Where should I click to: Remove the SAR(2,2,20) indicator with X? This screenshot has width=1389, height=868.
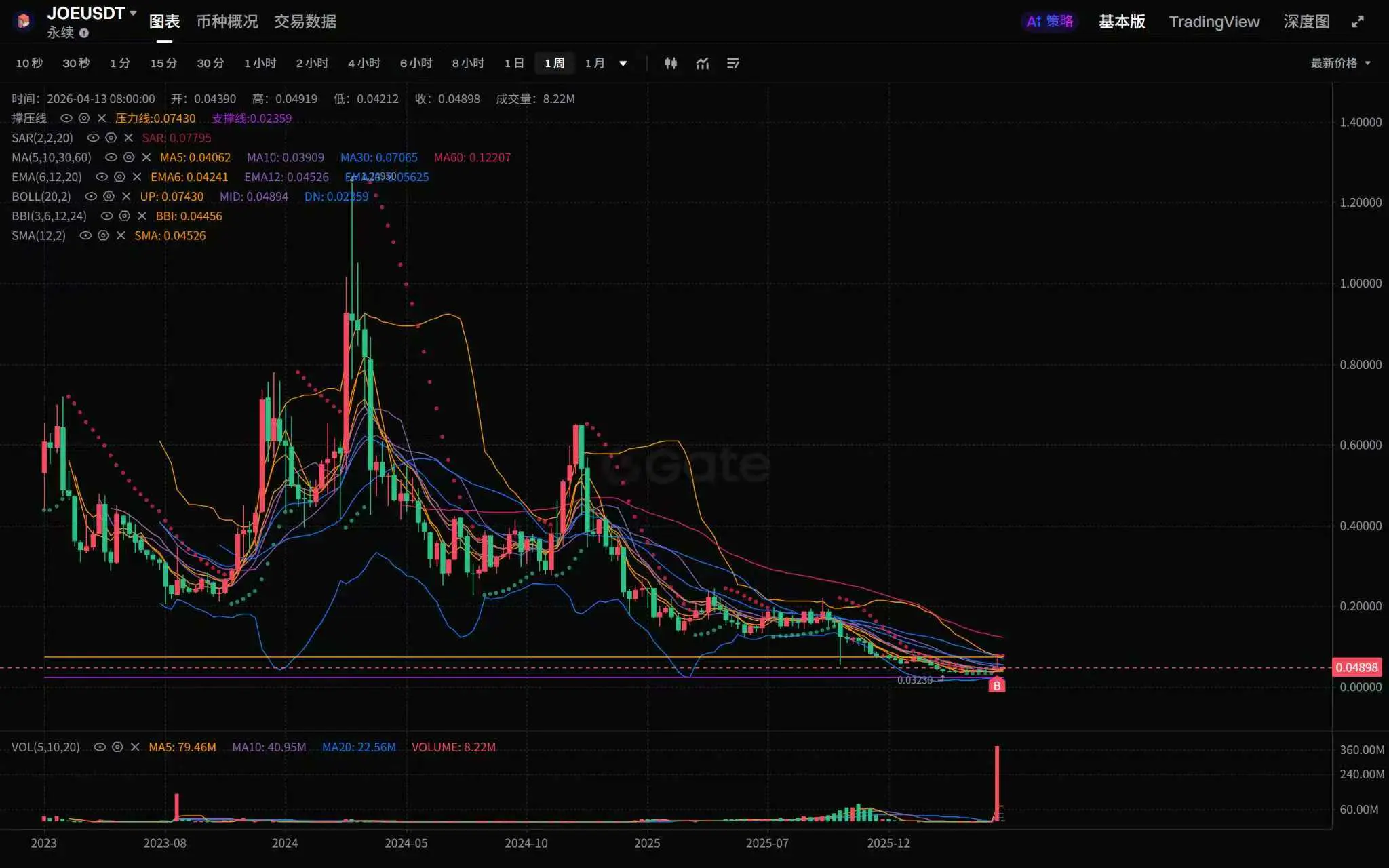(128, 138)
